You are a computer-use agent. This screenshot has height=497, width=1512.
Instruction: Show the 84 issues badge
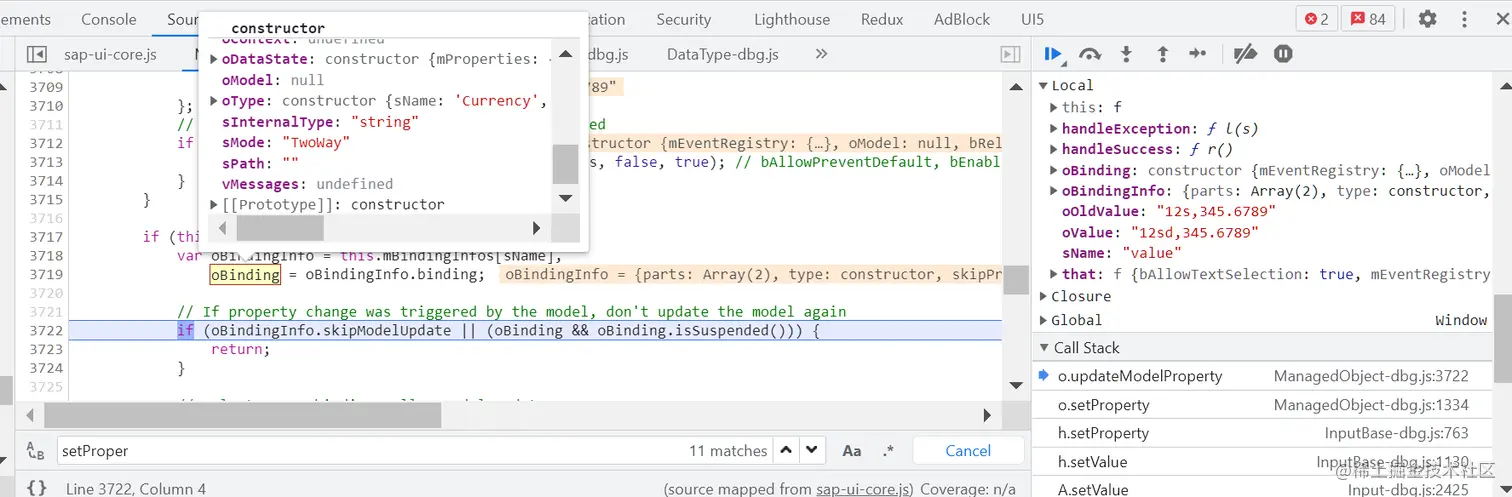coord(1367,19)
